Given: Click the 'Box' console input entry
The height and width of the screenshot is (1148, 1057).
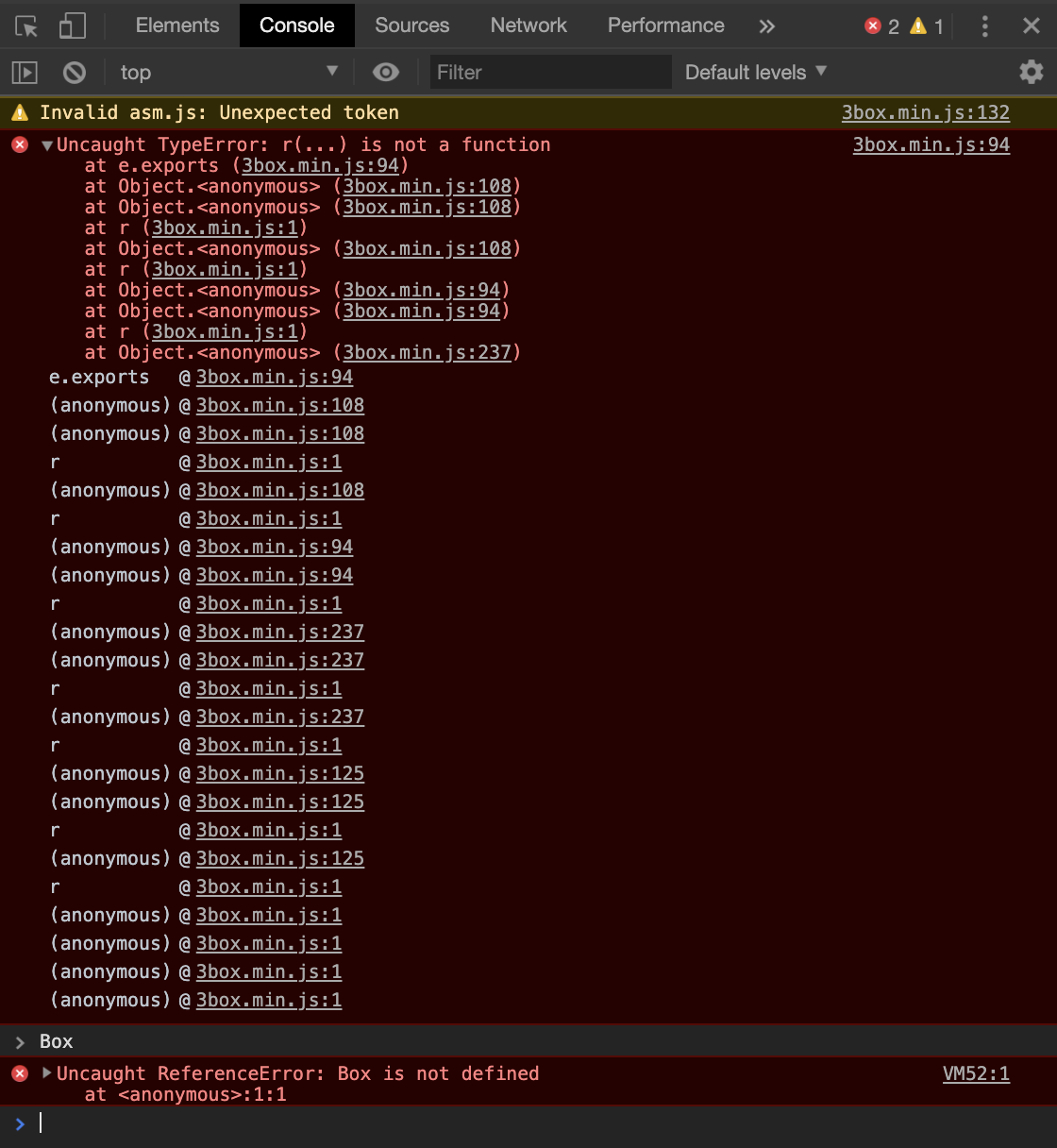Looking at the screenshot, I should 56,1041.
